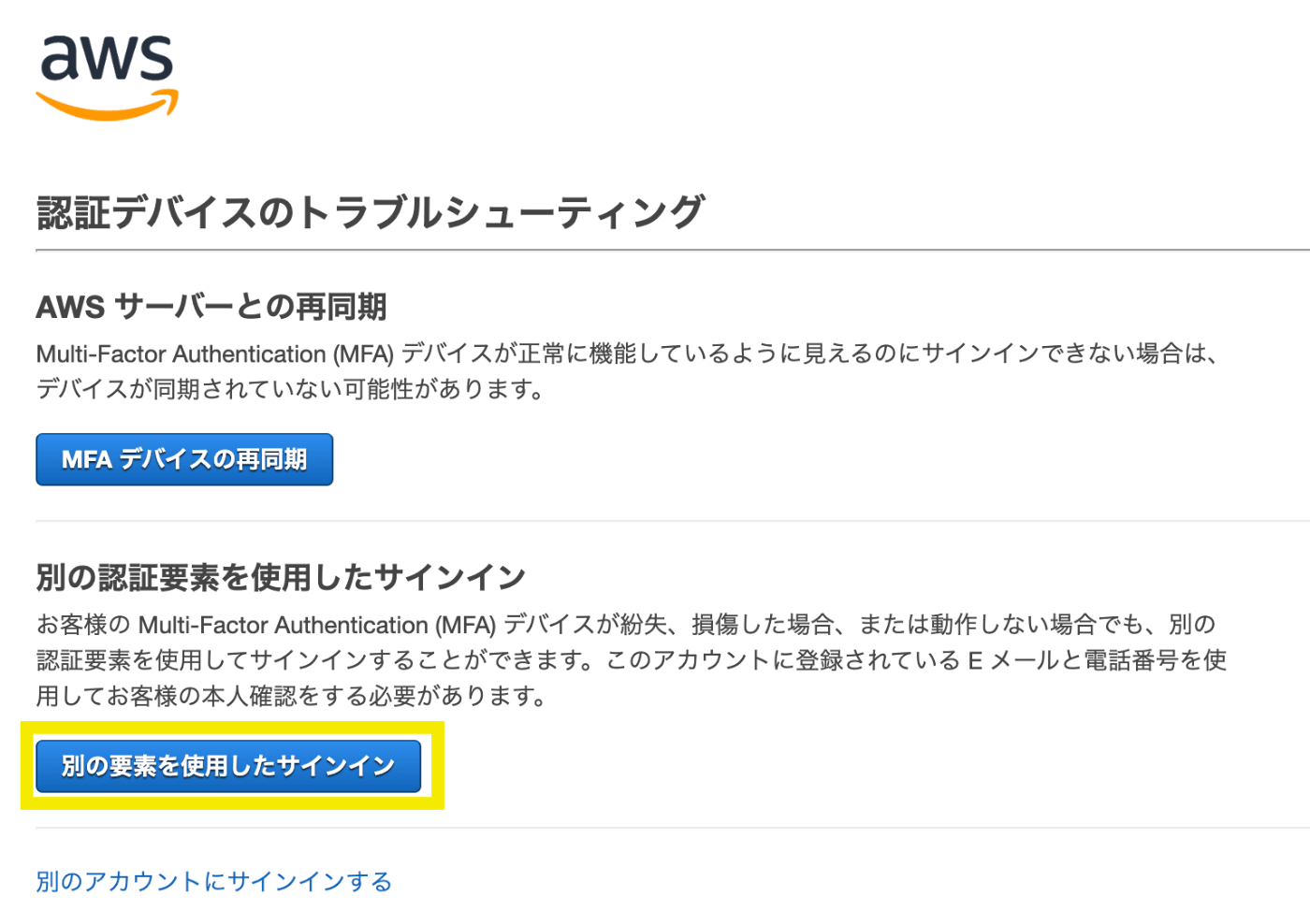This screenshot has width=1310, height=924.
Task: Click the line デバイスが同期されていない可能性があります。
Action: [291, 389]
